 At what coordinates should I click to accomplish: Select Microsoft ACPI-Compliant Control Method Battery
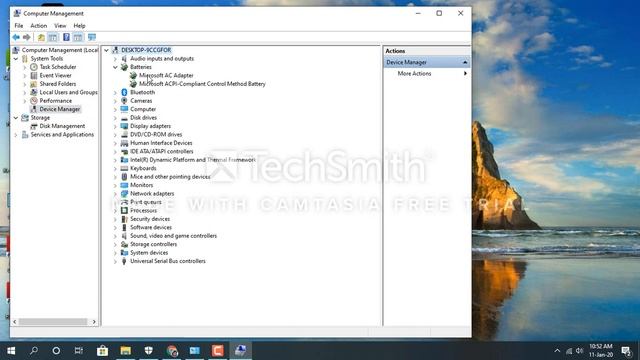point(202,84)
